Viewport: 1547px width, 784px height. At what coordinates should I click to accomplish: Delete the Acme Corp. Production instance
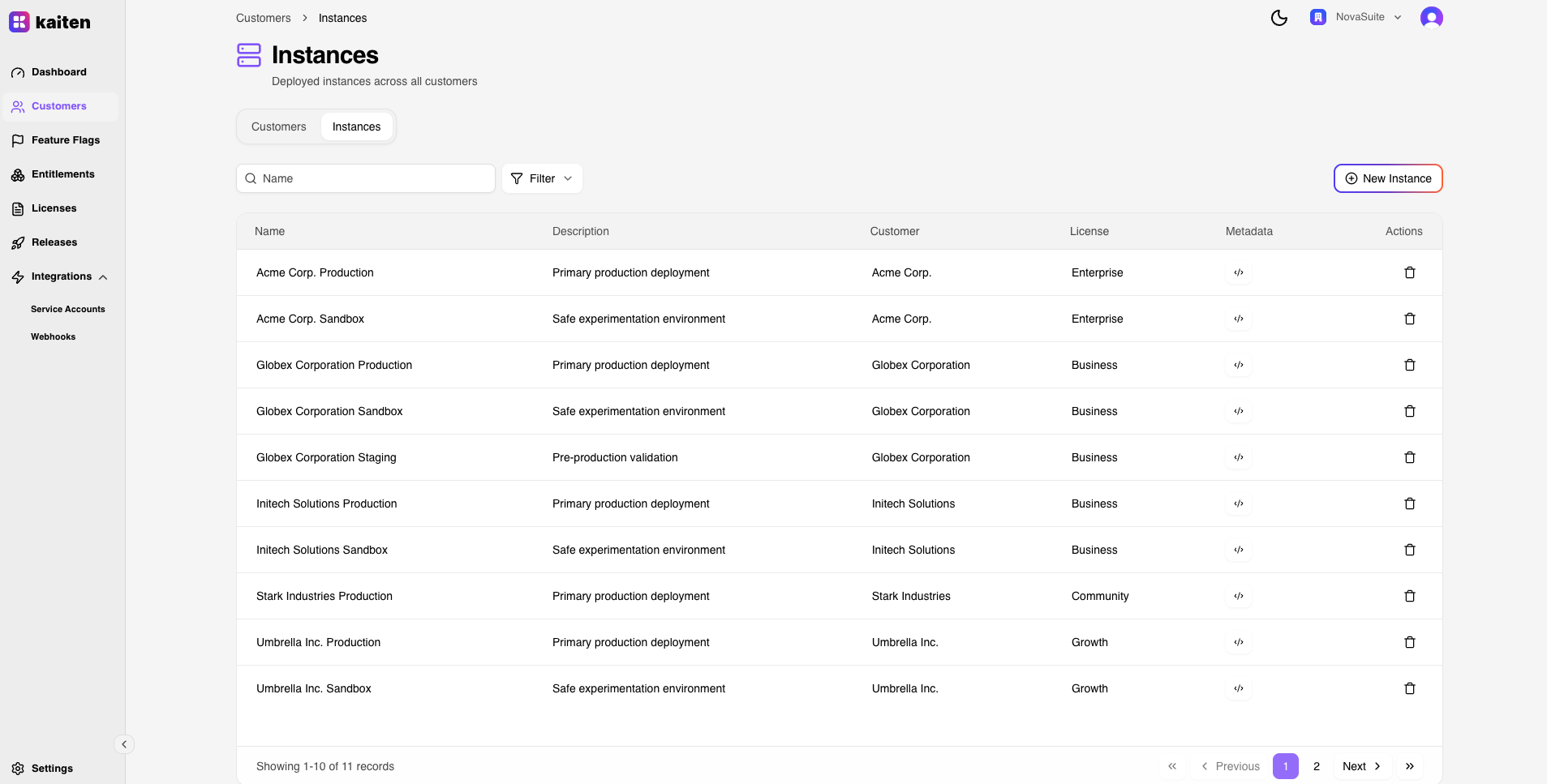coord(1409,272)
